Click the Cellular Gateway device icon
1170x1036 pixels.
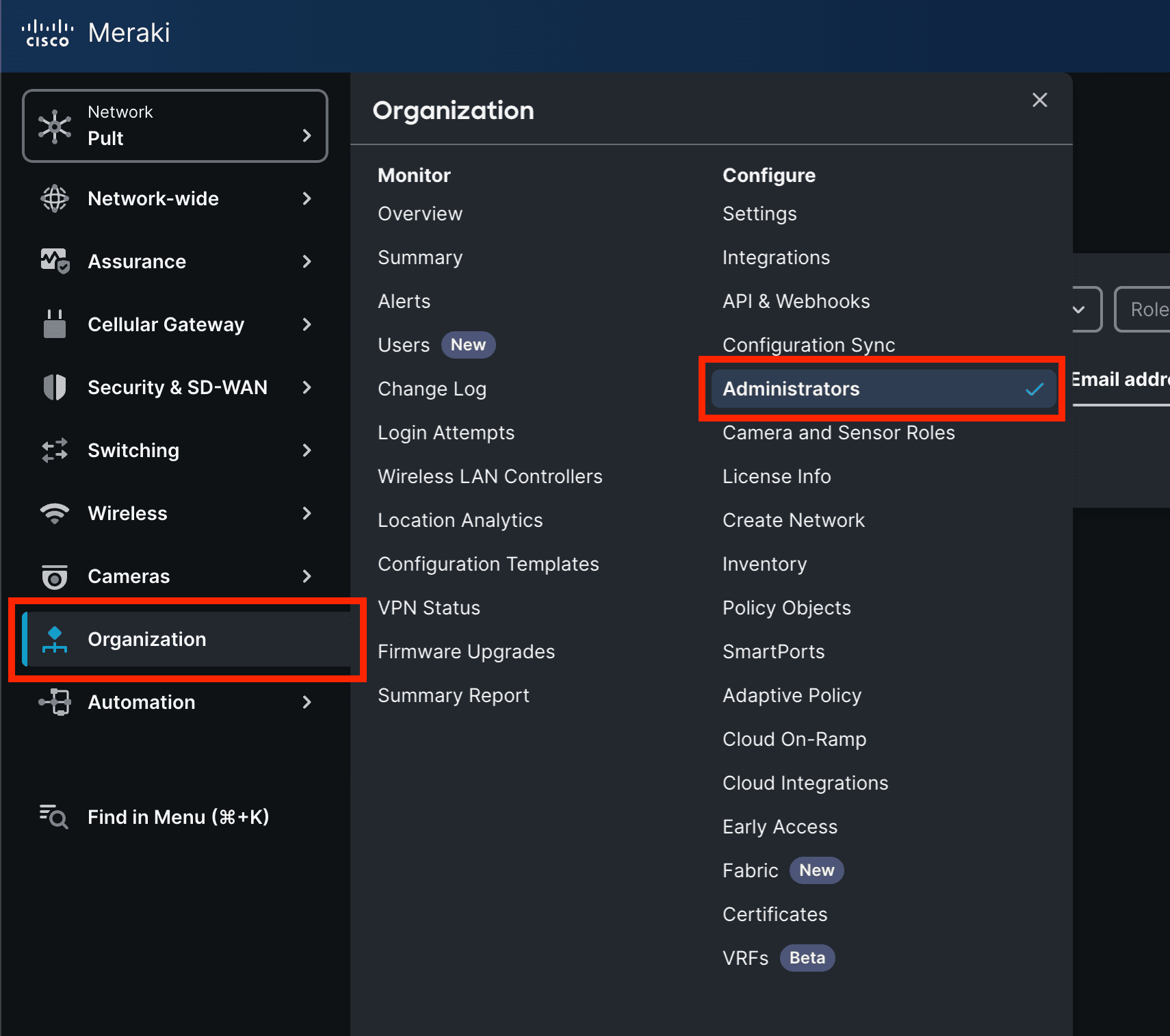pyautogui.click(x=55, y=324)
